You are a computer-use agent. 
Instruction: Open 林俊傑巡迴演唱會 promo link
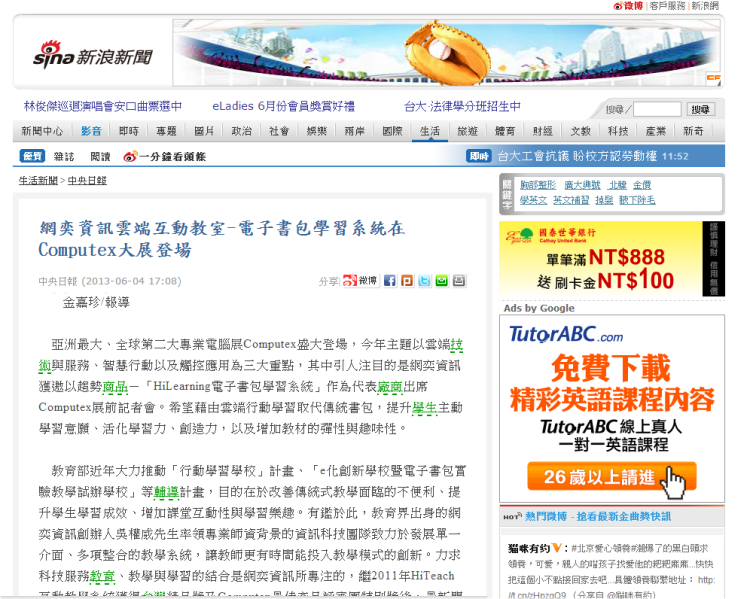click(x=103, y=106)
